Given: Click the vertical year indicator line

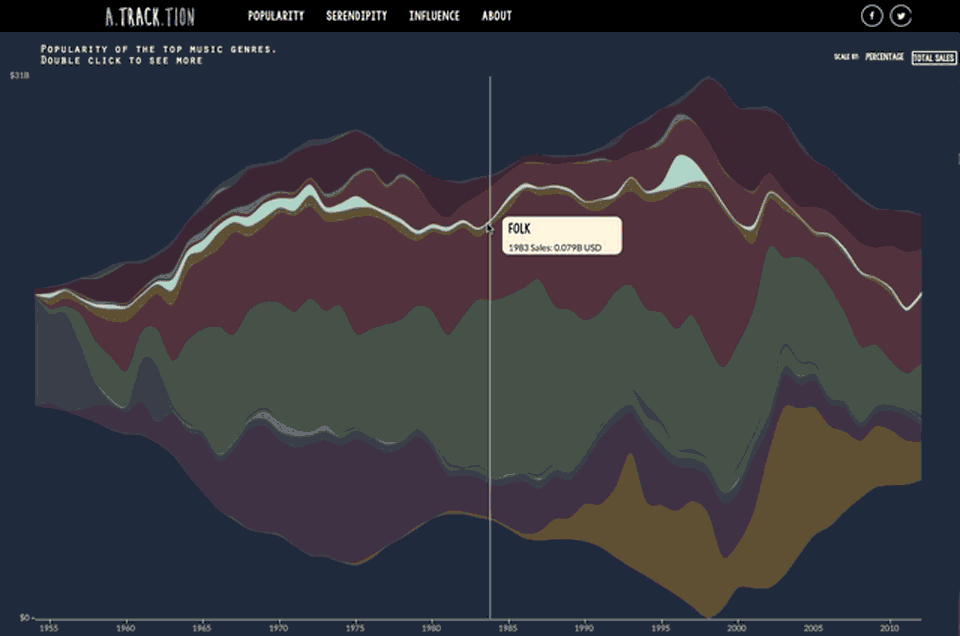Looking at the screenshot, I should click(490, 400).
